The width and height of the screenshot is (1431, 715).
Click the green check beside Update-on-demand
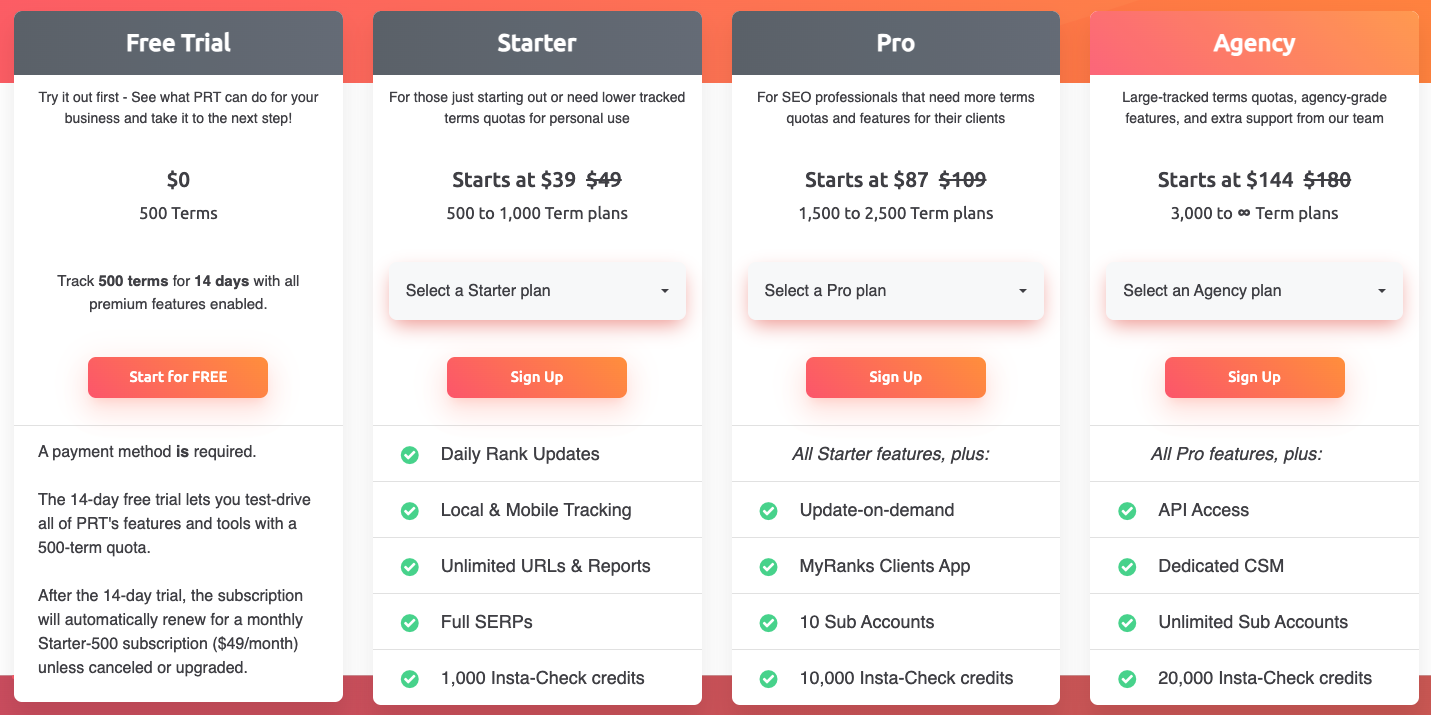pyautogui.click(x=769, y=511)
